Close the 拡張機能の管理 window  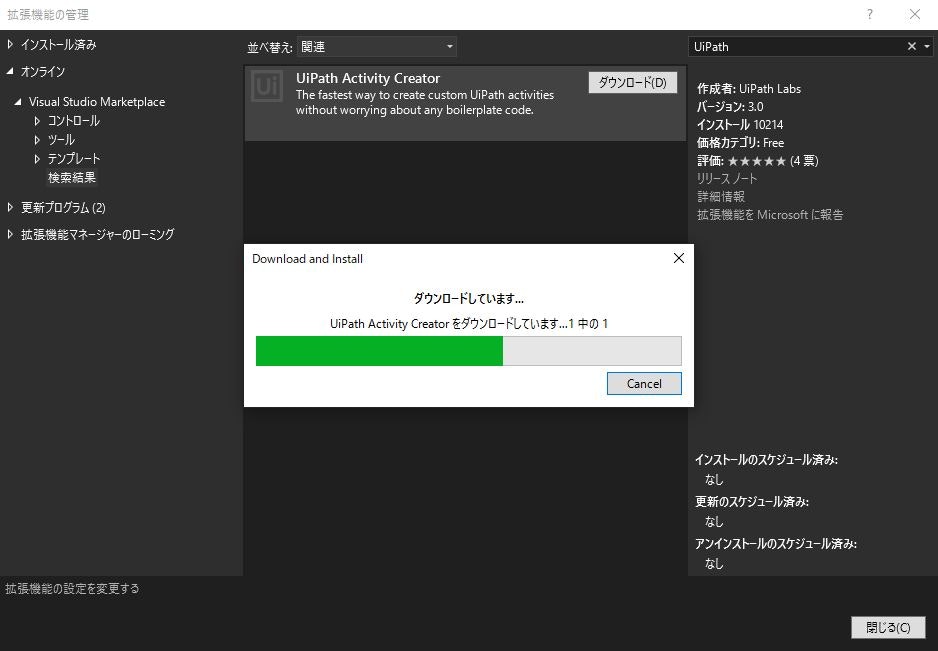coord(915,14)
